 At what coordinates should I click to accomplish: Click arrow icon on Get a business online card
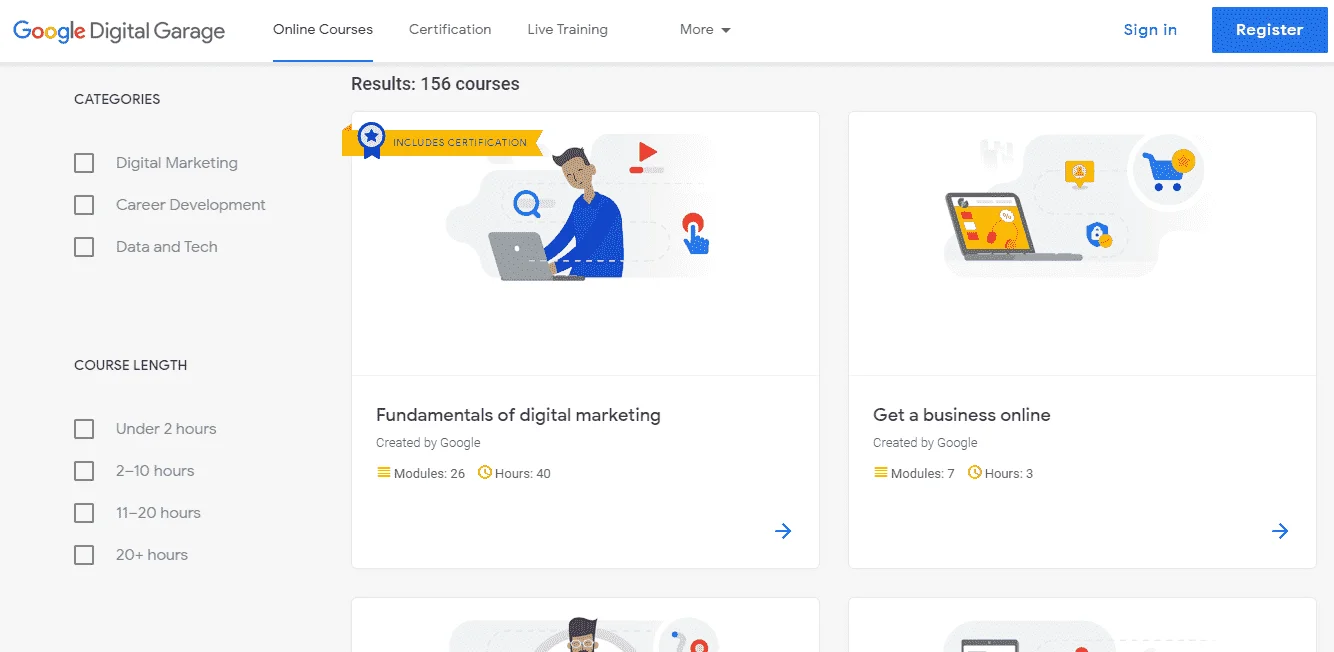pos(1280,531)
